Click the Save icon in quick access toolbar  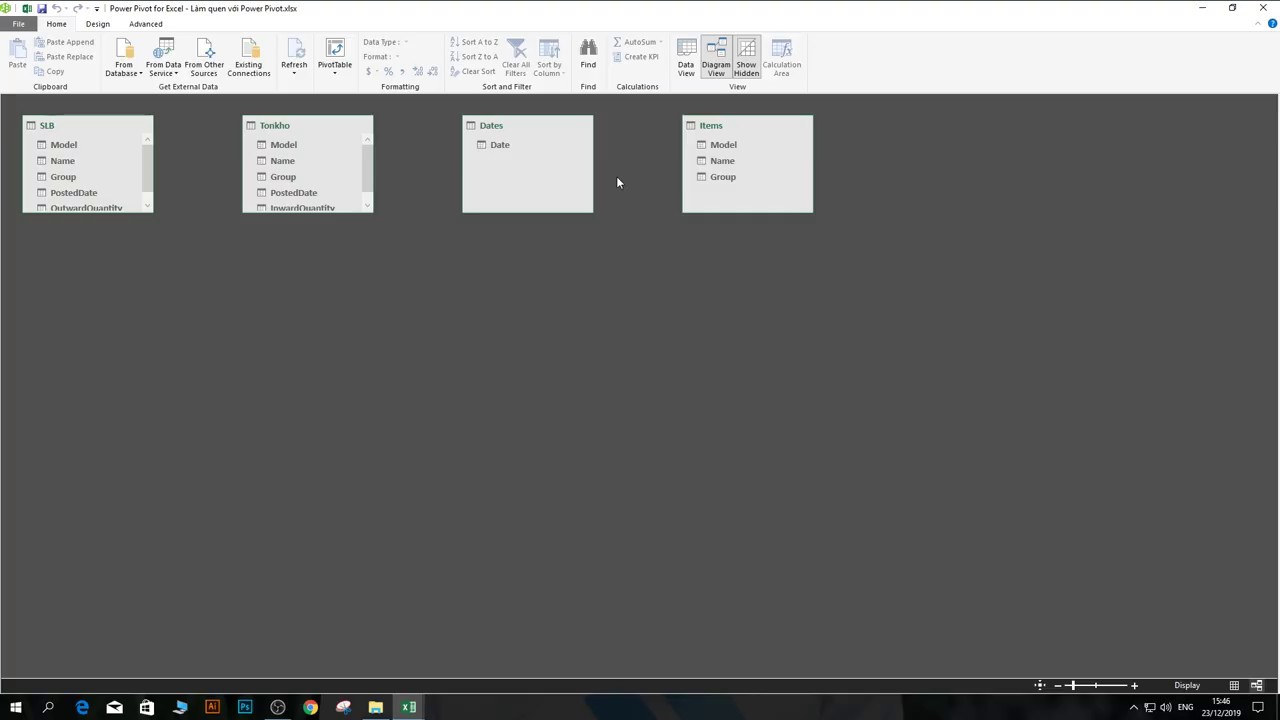(x=42, y=8)
